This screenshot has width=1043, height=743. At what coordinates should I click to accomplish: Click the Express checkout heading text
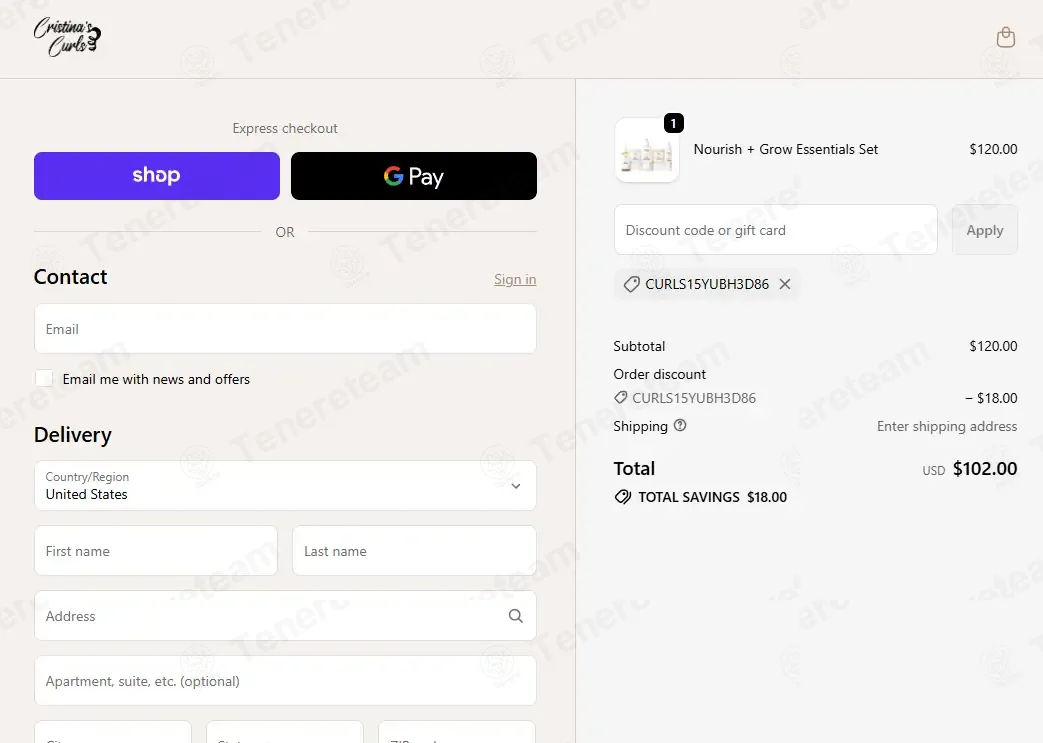[285, 128]
